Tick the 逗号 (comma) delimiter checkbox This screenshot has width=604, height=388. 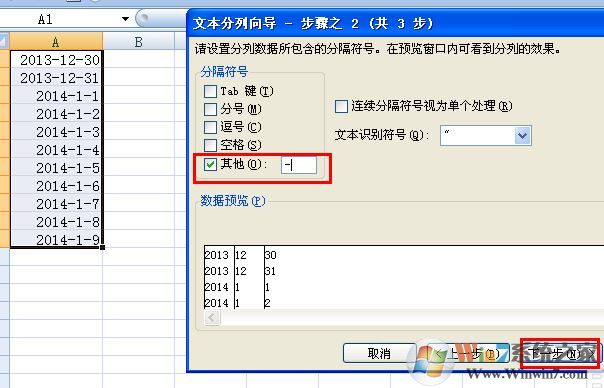(x=210, y=127)
